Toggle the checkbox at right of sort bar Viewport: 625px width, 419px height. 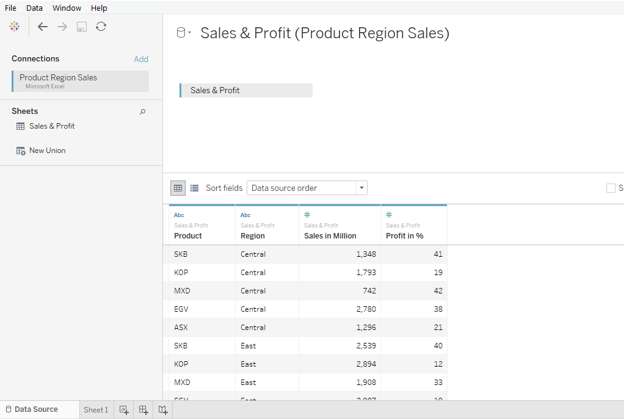610,188
